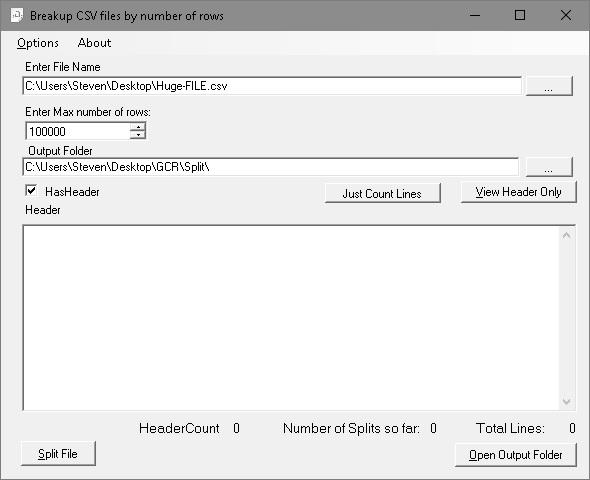Decrease max rows with down spinner arrow
590x480 pixels.
pyautogui.click(x=138, y=135)
